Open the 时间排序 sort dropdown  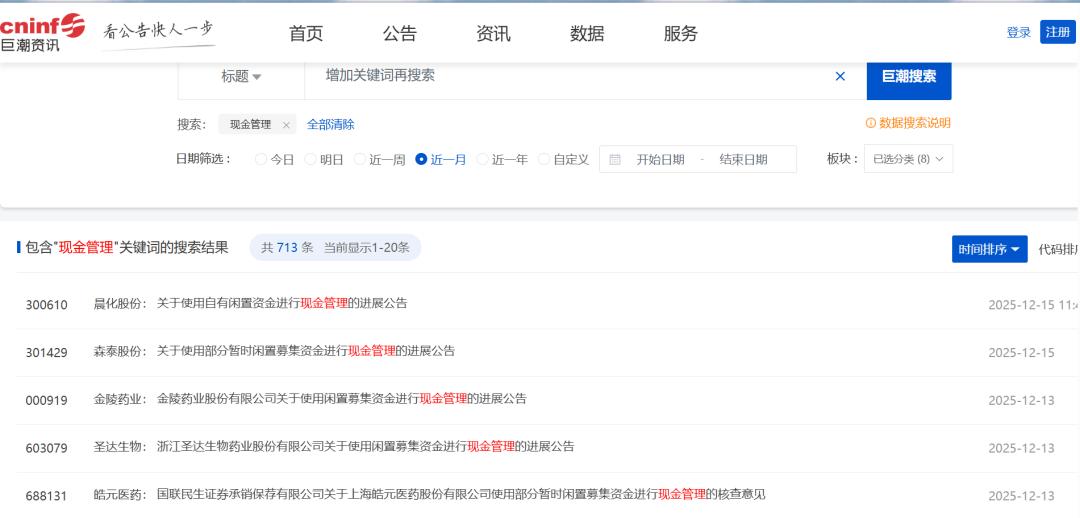(989, 249)
